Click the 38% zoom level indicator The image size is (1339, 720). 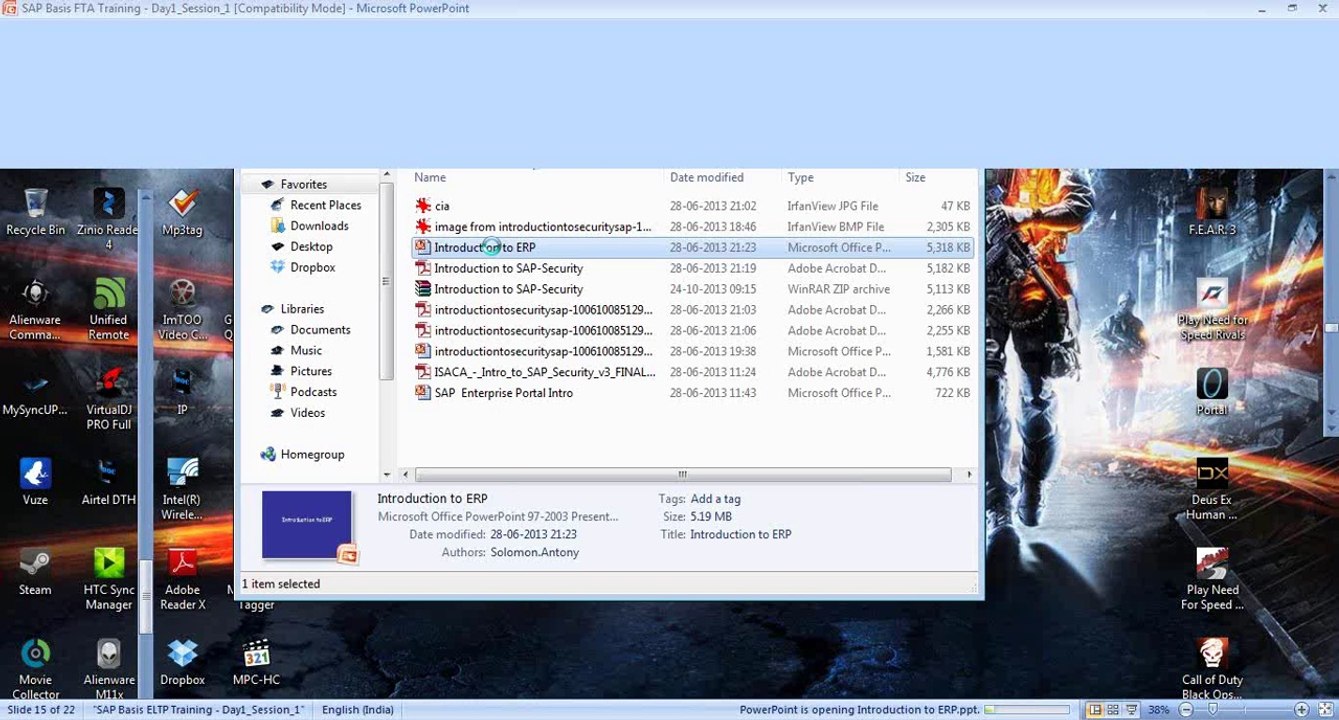pos(1159,710)
